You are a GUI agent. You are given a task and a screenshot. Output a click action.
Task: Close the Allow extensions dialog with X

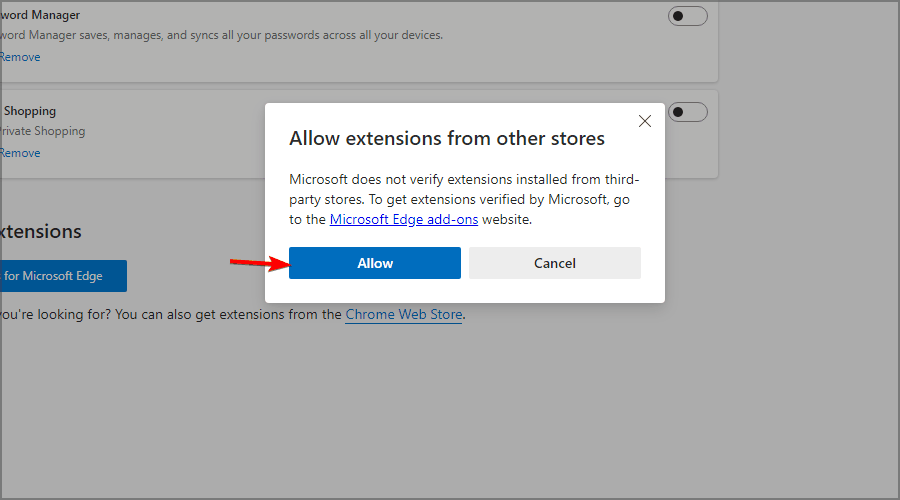pyautogui.click(x=644, y=121)
